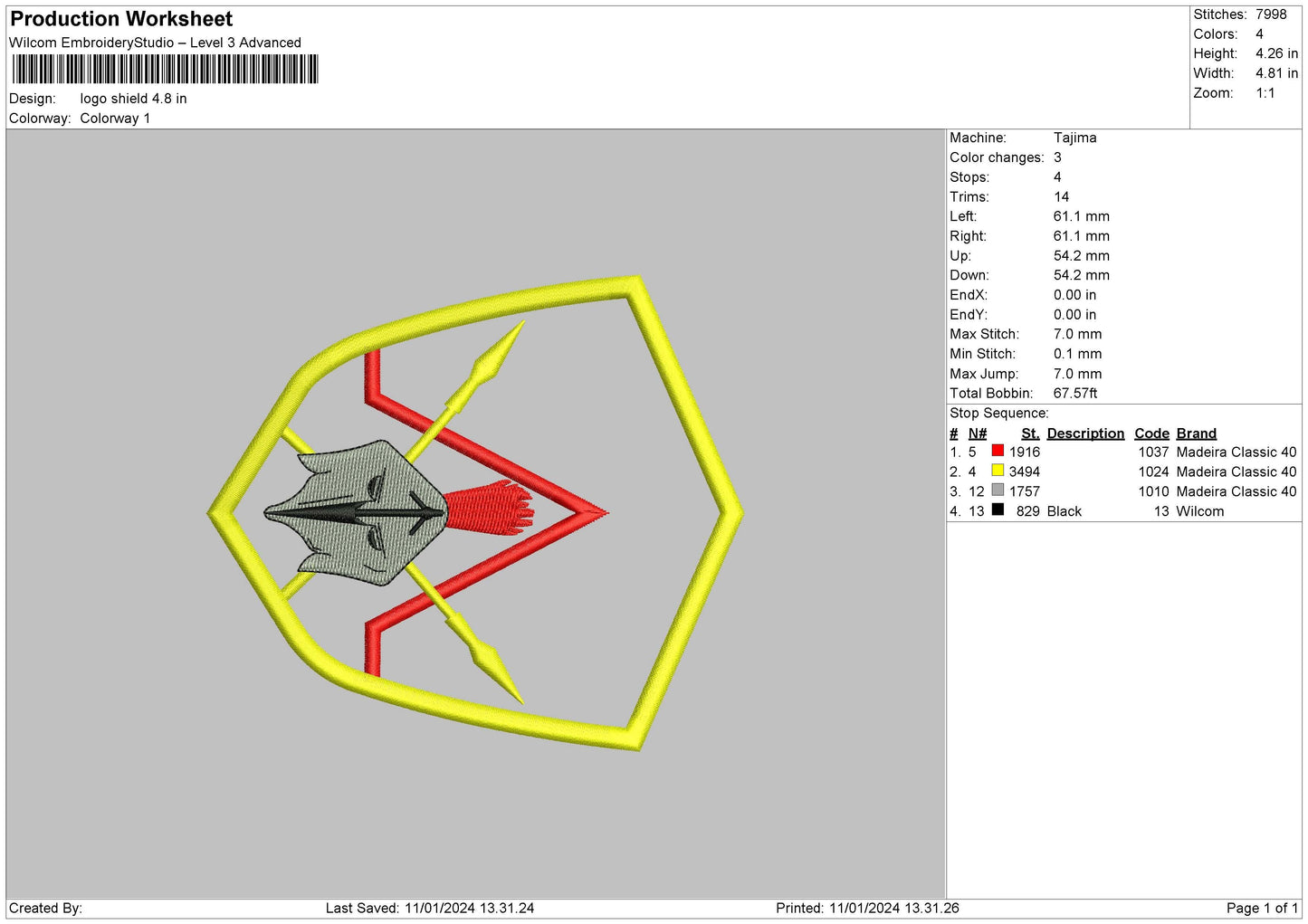
Task: Click thread code 1010
Action: point(1153,492)
